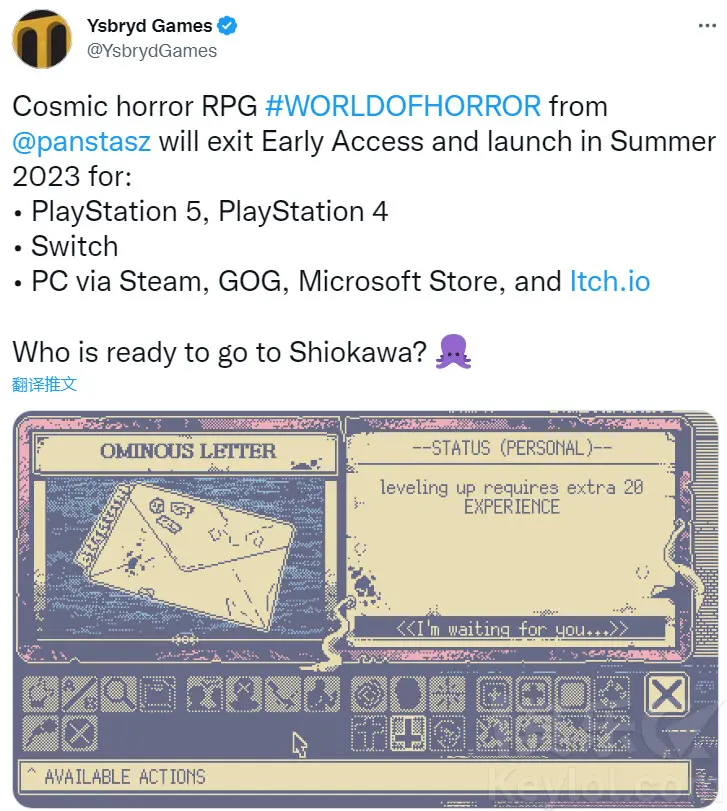Select the highlighted plus cross action icon
The image size is (727, 811).
(x=408, y=733)
